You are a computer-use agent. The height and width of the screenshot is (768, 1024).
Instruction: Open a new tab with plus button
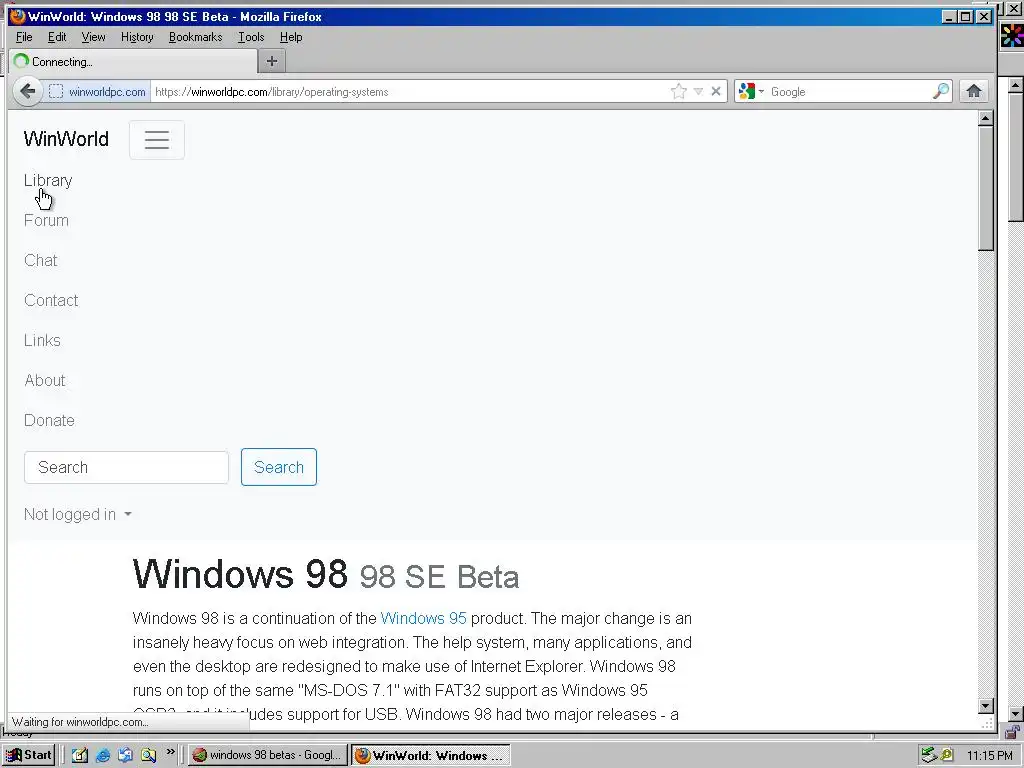pos(272,61)
